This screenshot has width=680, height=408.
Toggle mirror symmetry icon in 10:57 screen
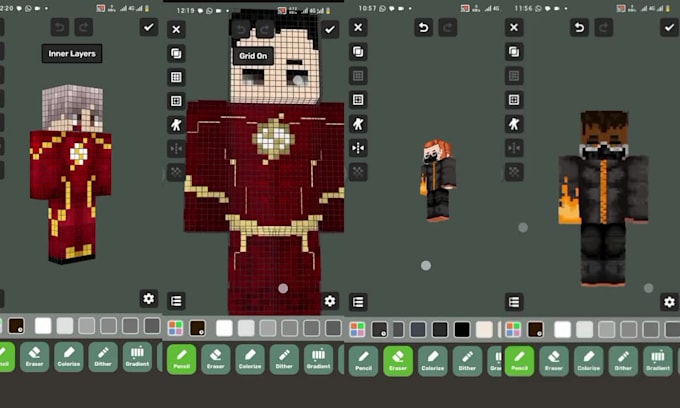358,148
